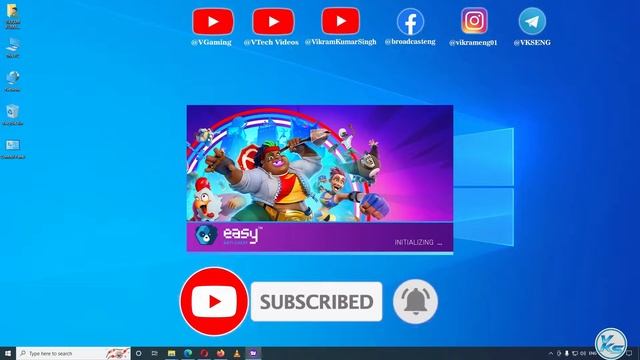Launch VLC media player from taskbar
Viewport: 640px width, 360px height.
(x=237, y=353)
